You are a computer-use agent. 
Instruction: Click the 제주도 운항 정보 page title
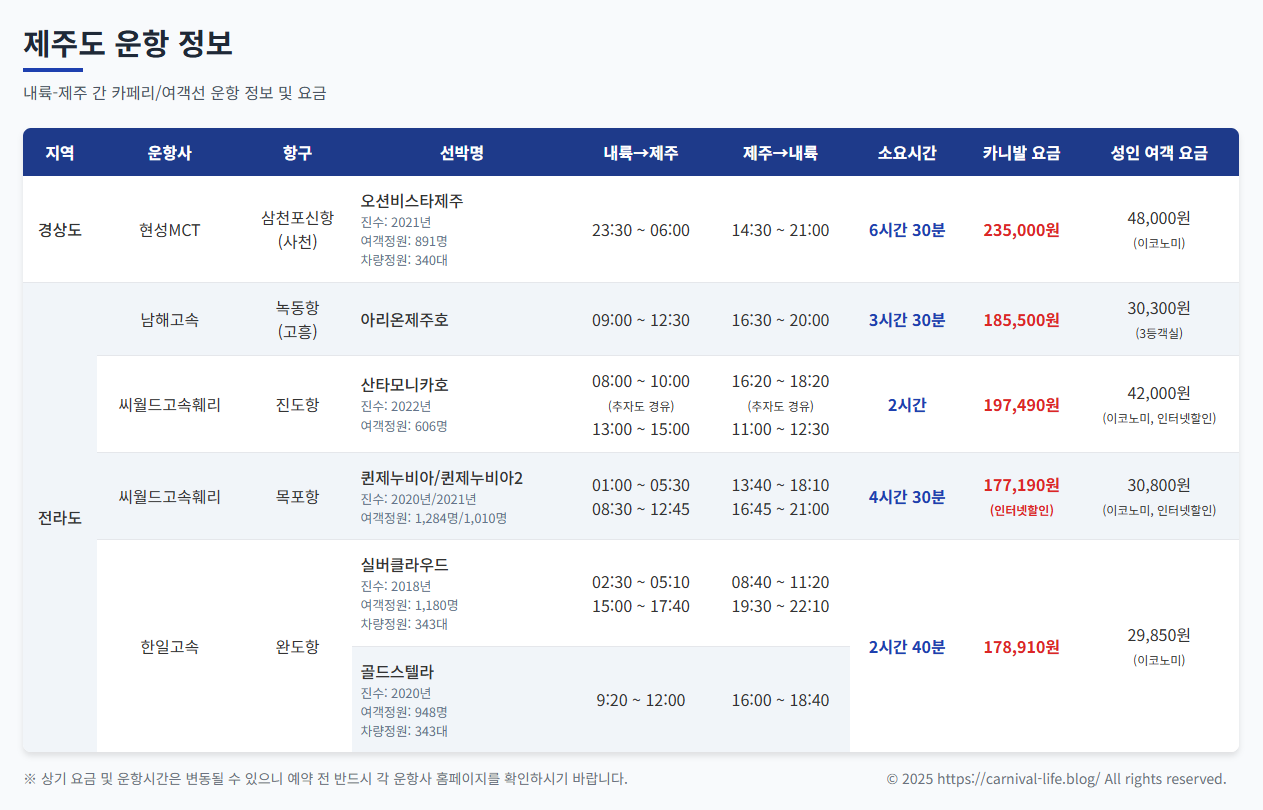[x=128, y=43]
